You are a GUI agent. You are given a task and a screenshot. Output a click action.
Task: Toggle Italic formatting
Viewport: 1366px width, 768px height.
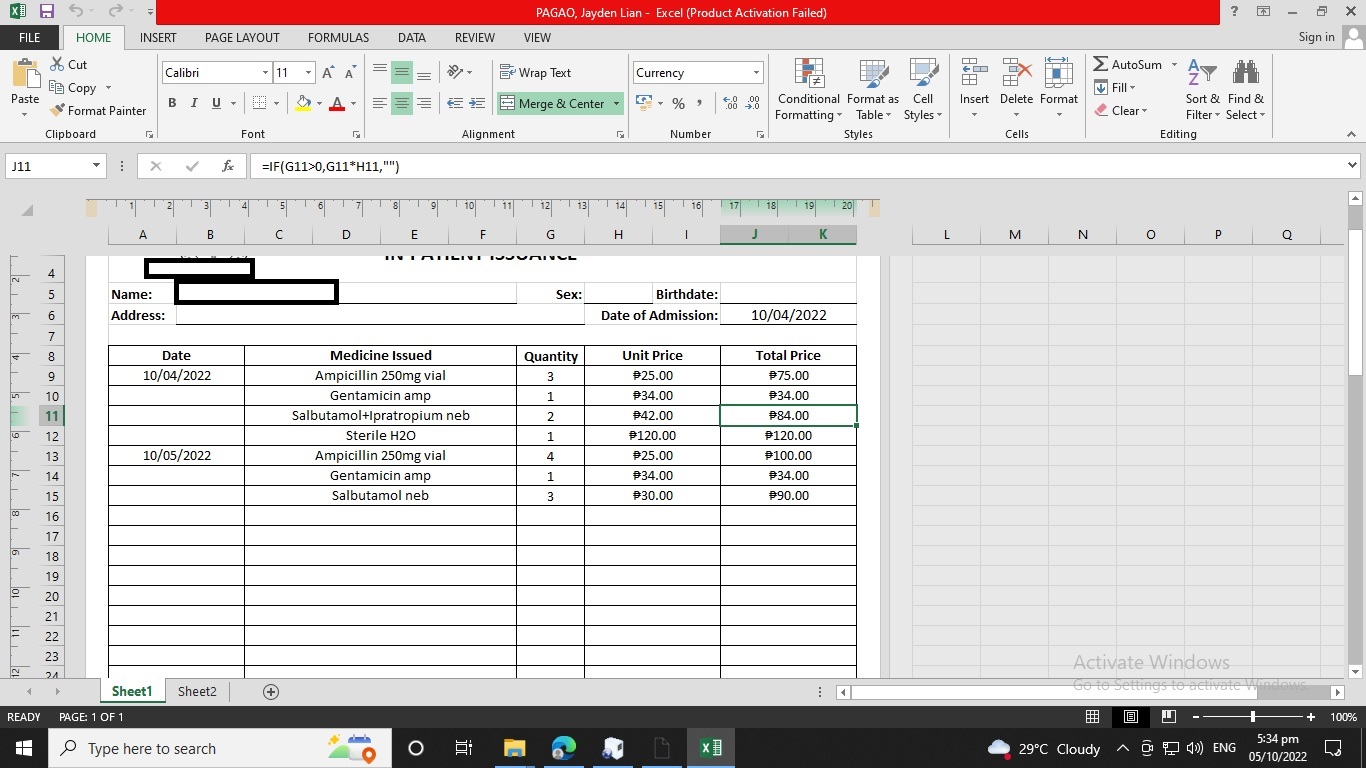(194, 103)
